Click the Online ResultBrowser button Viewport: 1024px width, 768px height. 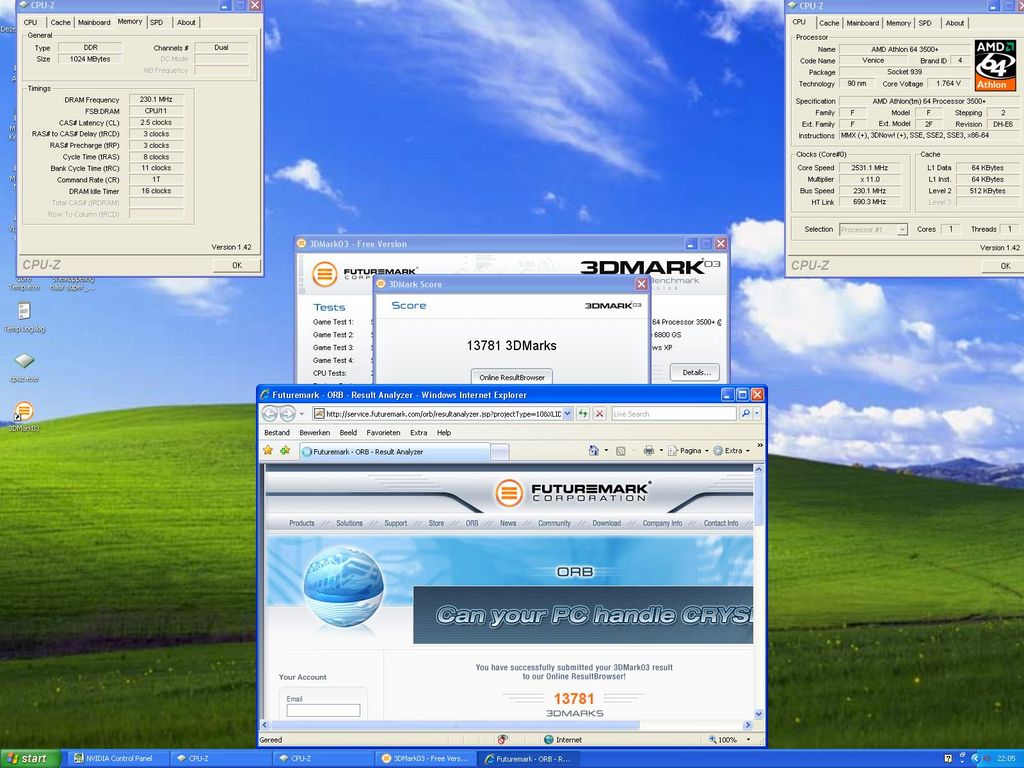click(511, 377)
